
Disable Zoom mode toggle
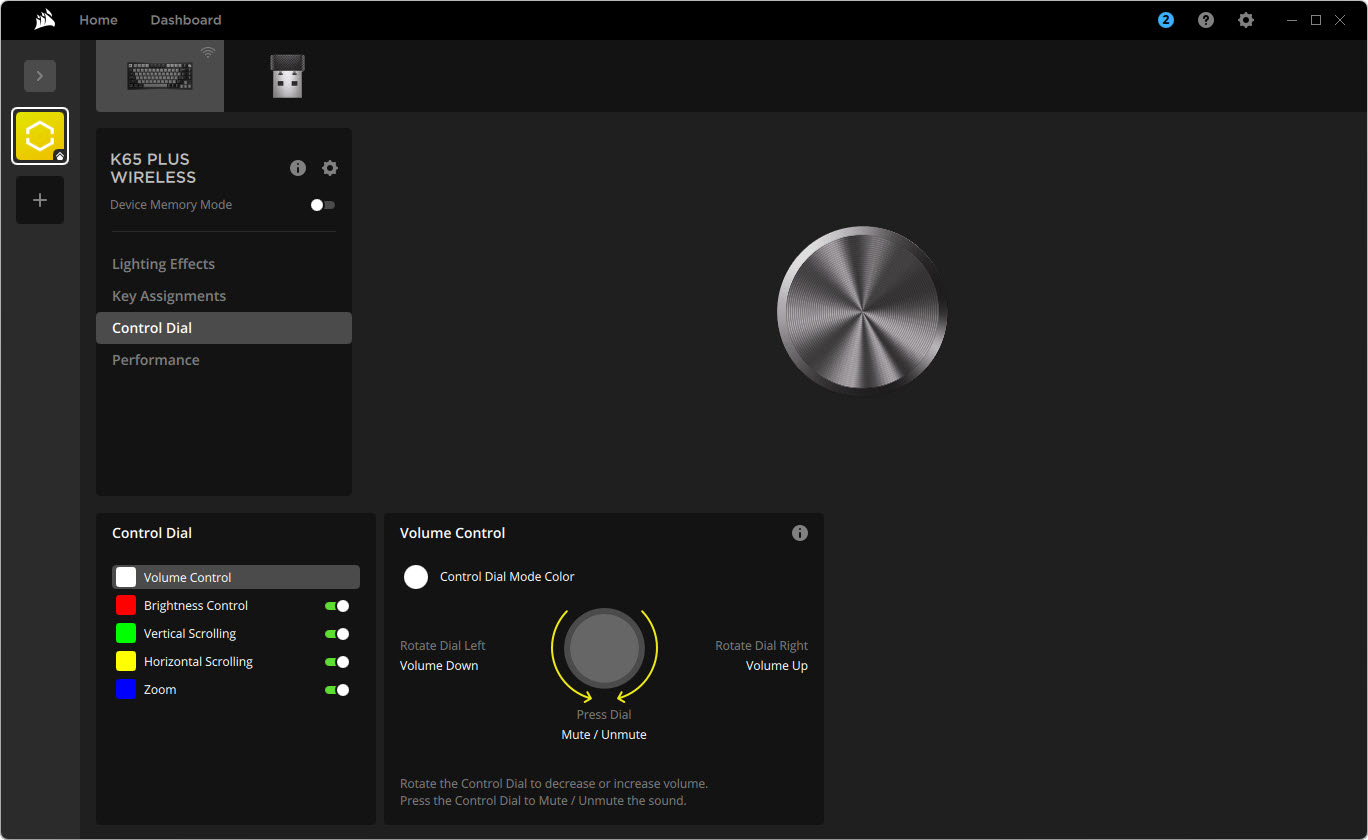(x=337, y=690)
